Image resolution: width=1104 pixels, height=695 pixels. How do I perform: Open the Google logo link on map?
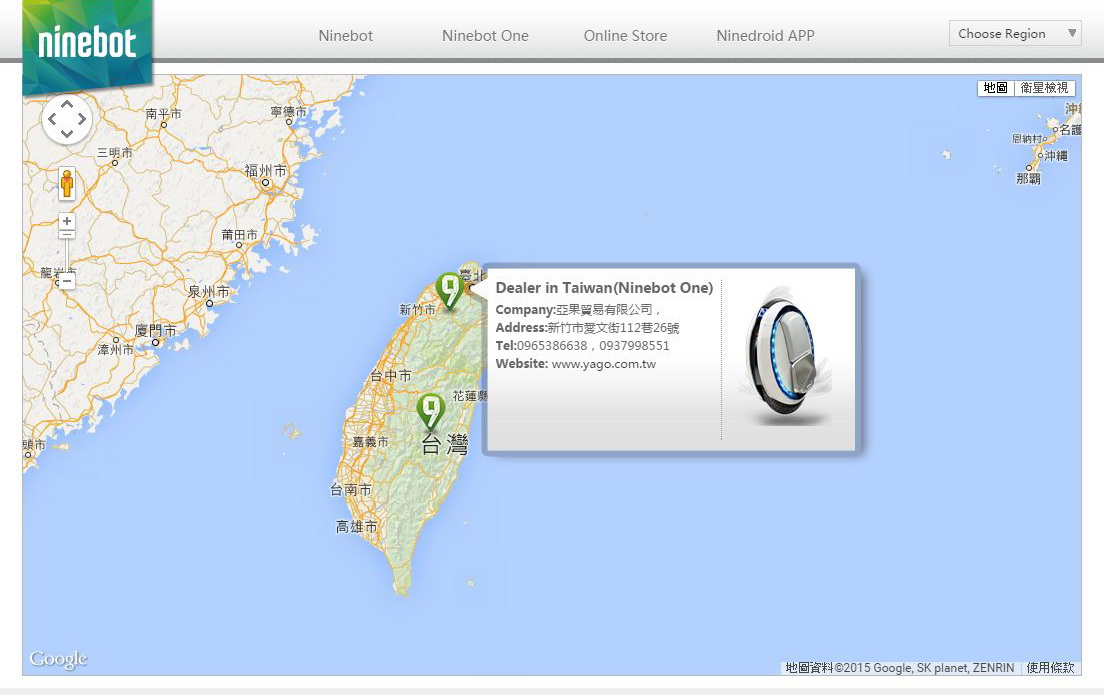pyautogui.click(x=58, y=659)
